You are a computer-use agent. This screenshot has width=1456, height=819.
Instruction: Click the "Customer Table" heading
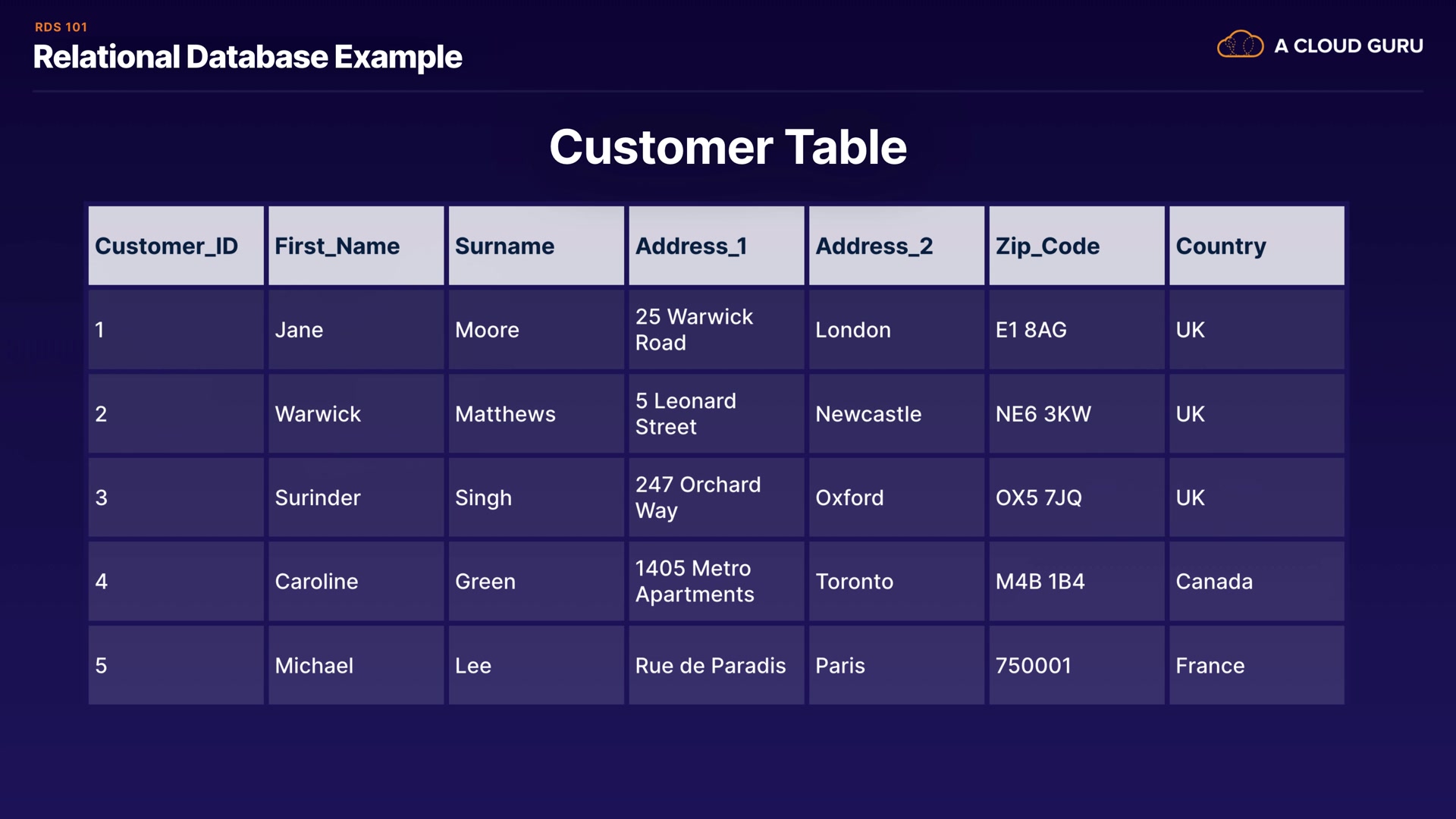(727, 147)
